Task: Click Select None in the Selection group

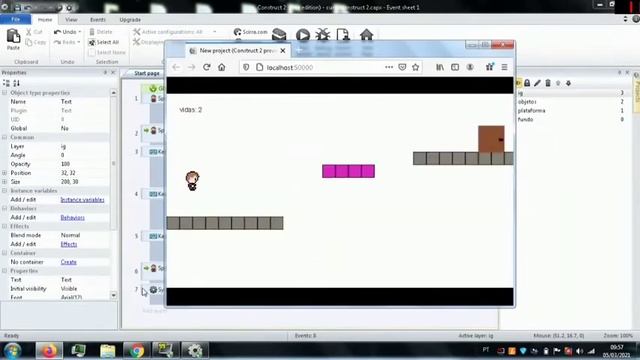Action: pyautogui.click(x=107, y=52)
